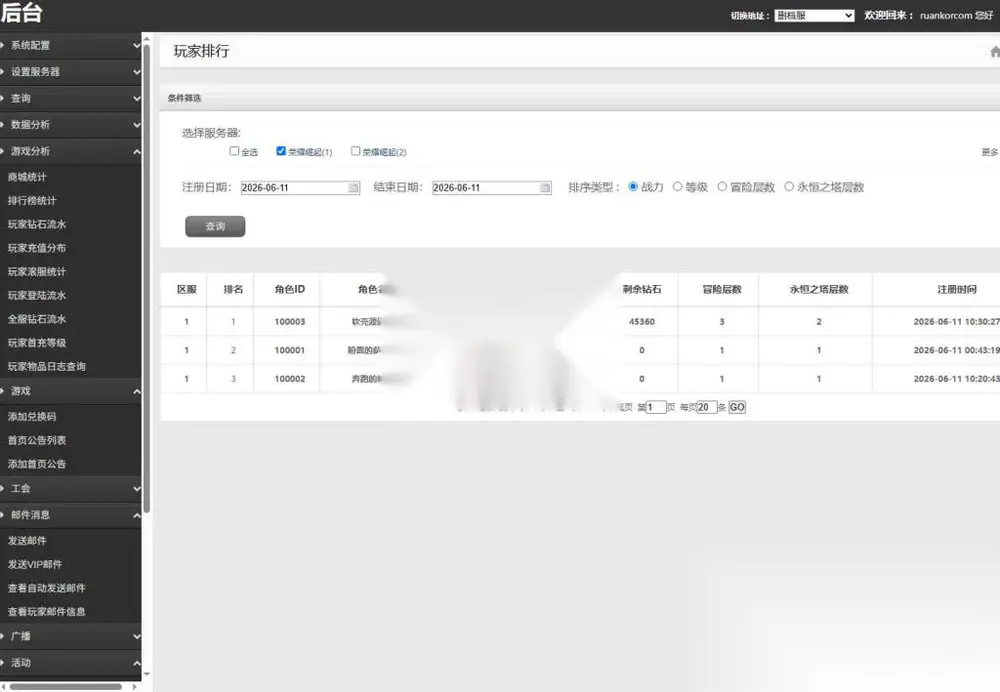Go to 发送VIP邮件 sidebar item
This screenshot has height=692, width=1000.
tap(35, 564)
